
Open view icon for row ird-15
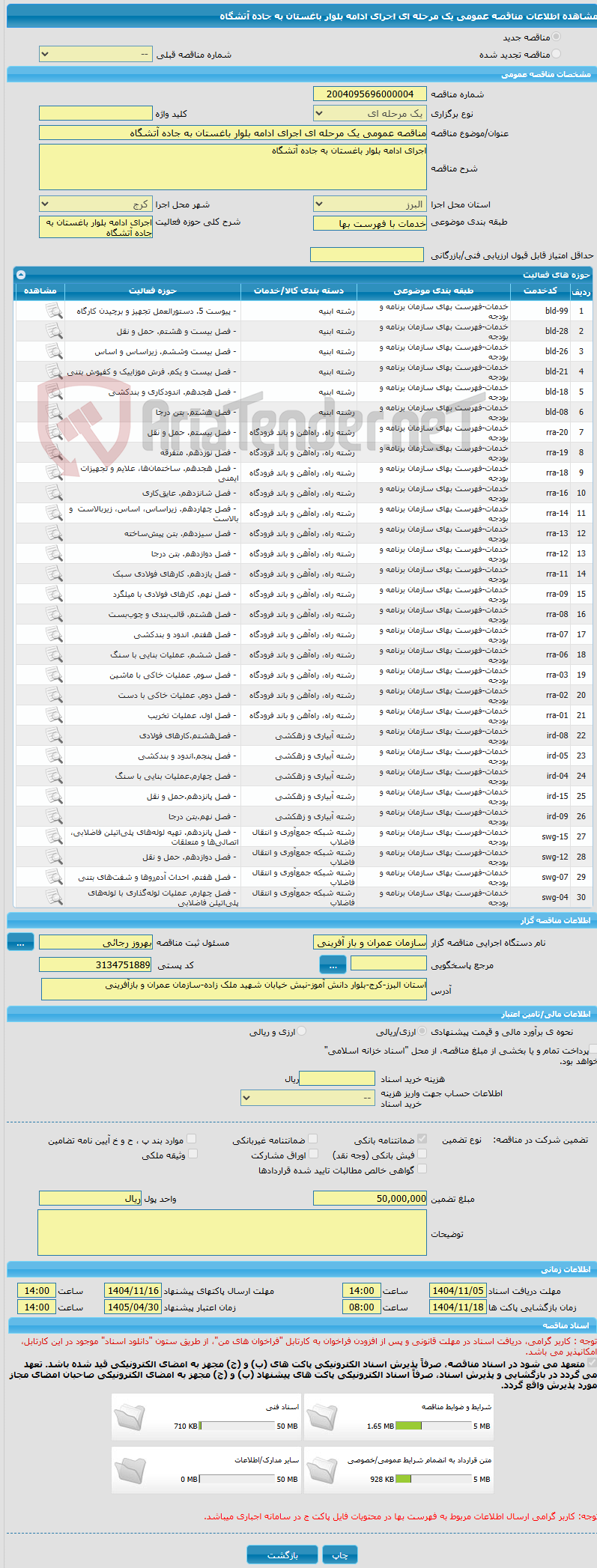point(54,796)
